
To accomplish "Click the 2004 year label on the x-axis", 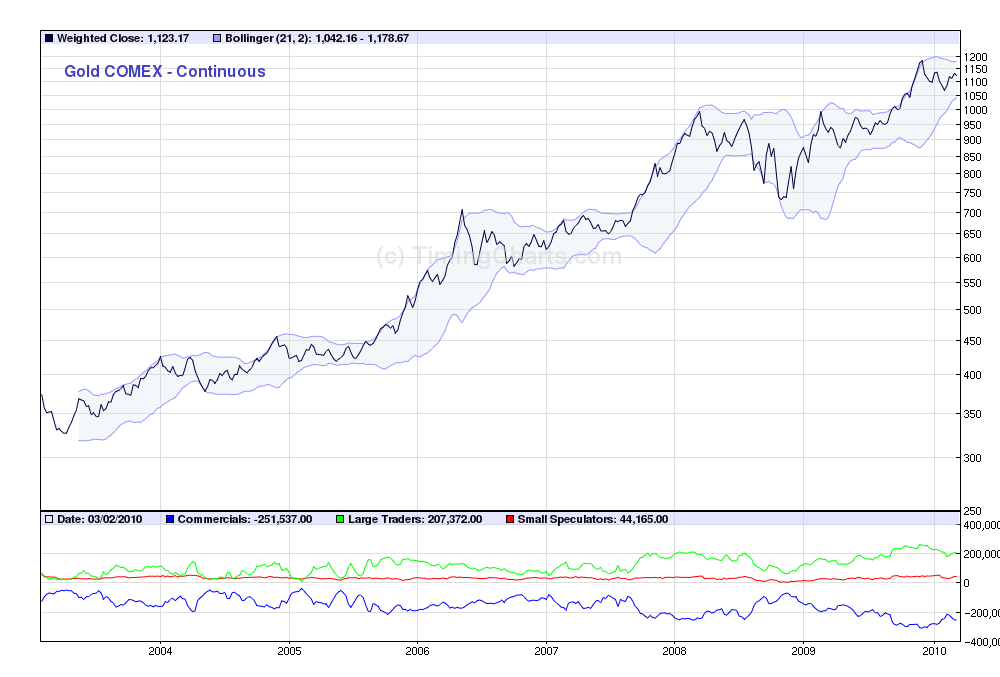I will 160,651.
